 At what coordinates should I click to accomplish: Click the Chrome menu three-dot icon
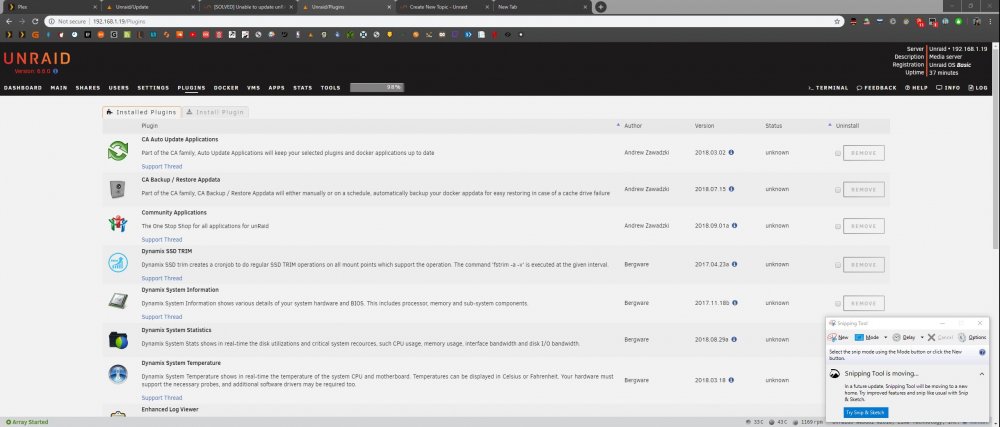(x=990, y=21)
